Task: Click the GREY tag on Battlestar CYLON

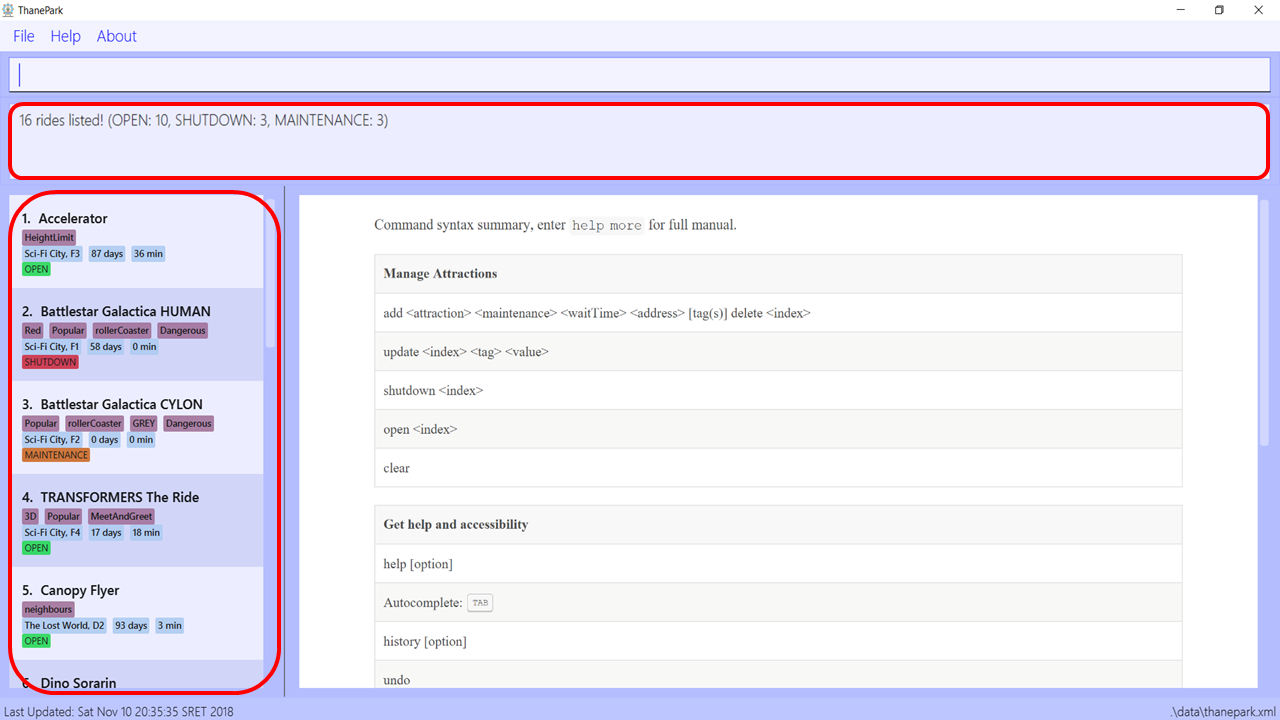Action: (x=143, y=424)
